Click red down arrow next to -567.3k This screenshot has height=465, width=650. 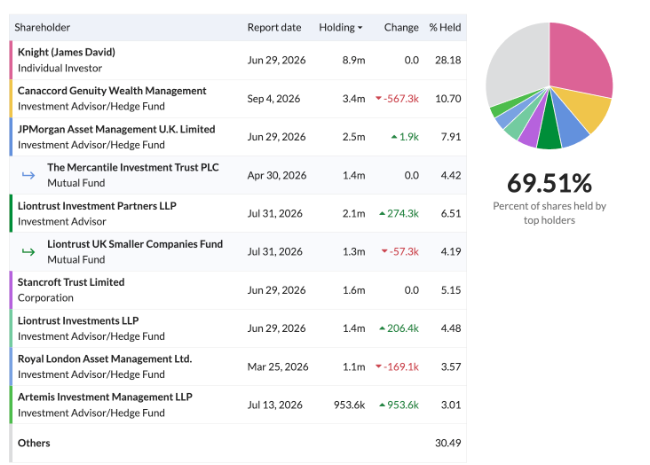[378, 99]
